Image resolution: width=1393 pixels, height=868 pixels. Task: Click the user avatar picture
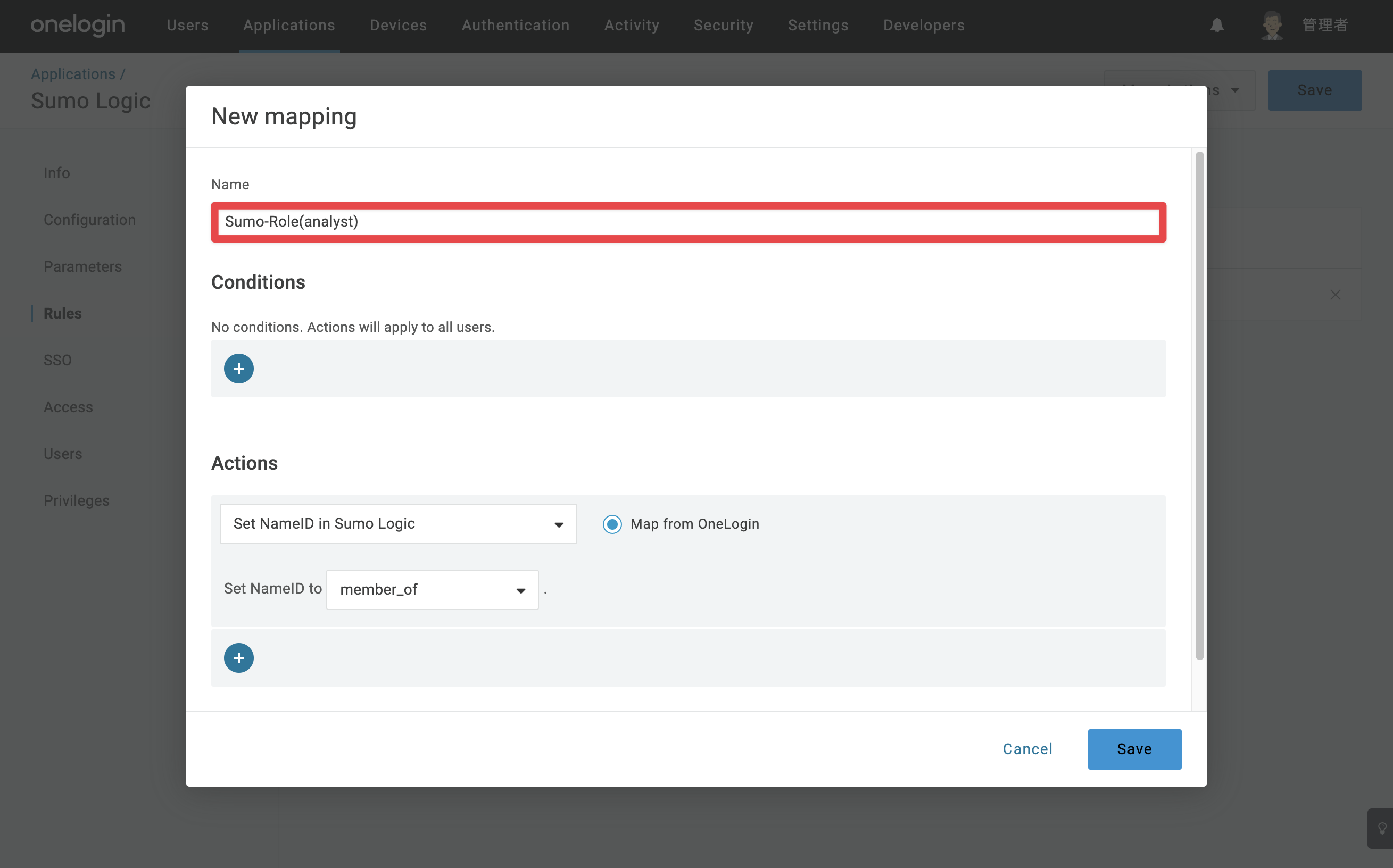[1272, 25]
